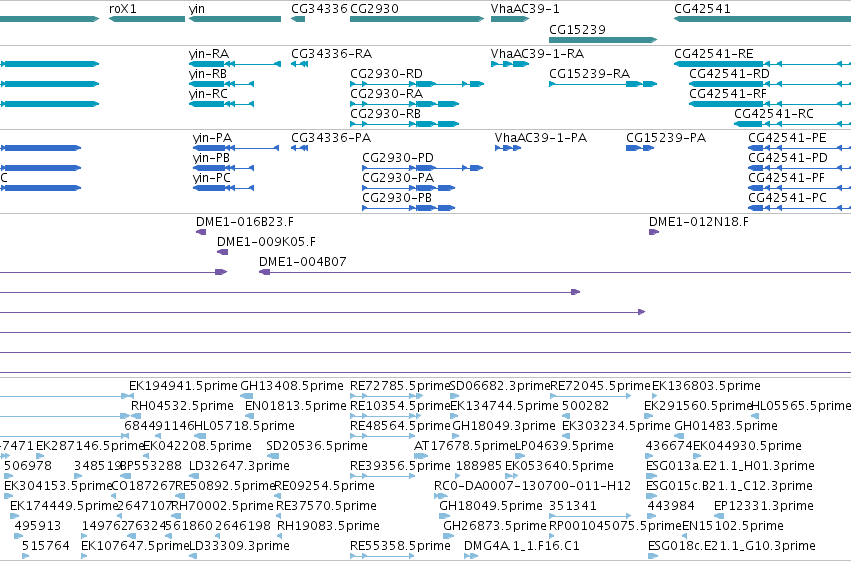The width and height of the screenshot is (851, 561).
Task: Select the roX1 gene label
Action: (123, 9)
